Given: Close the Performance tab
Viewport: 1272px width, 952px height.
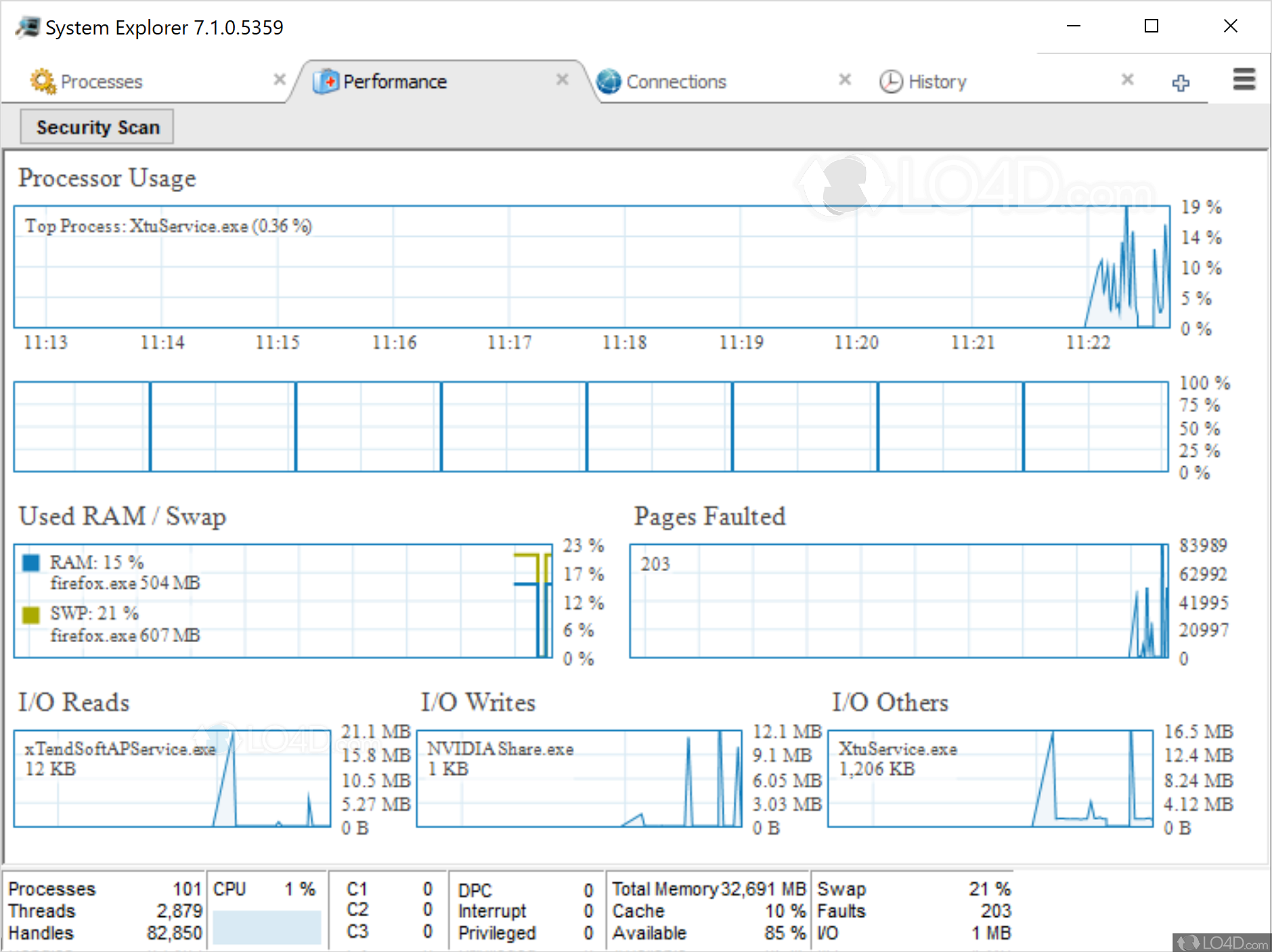Looking at the screenshot, I should (563, 80).
